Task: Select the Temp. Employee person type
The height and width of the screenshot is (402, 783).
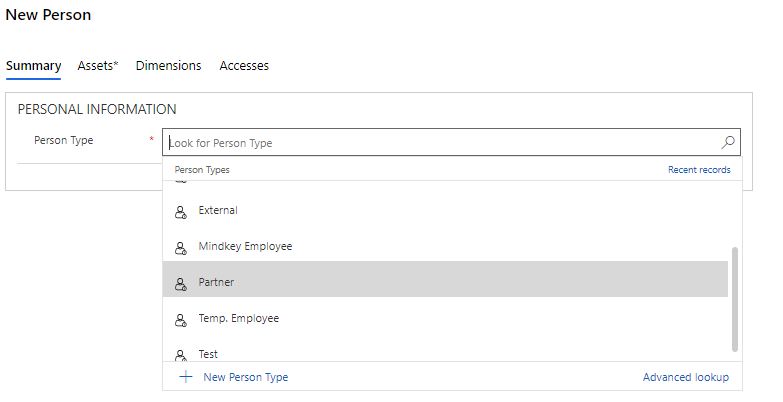Action: [x=238, y=319]
